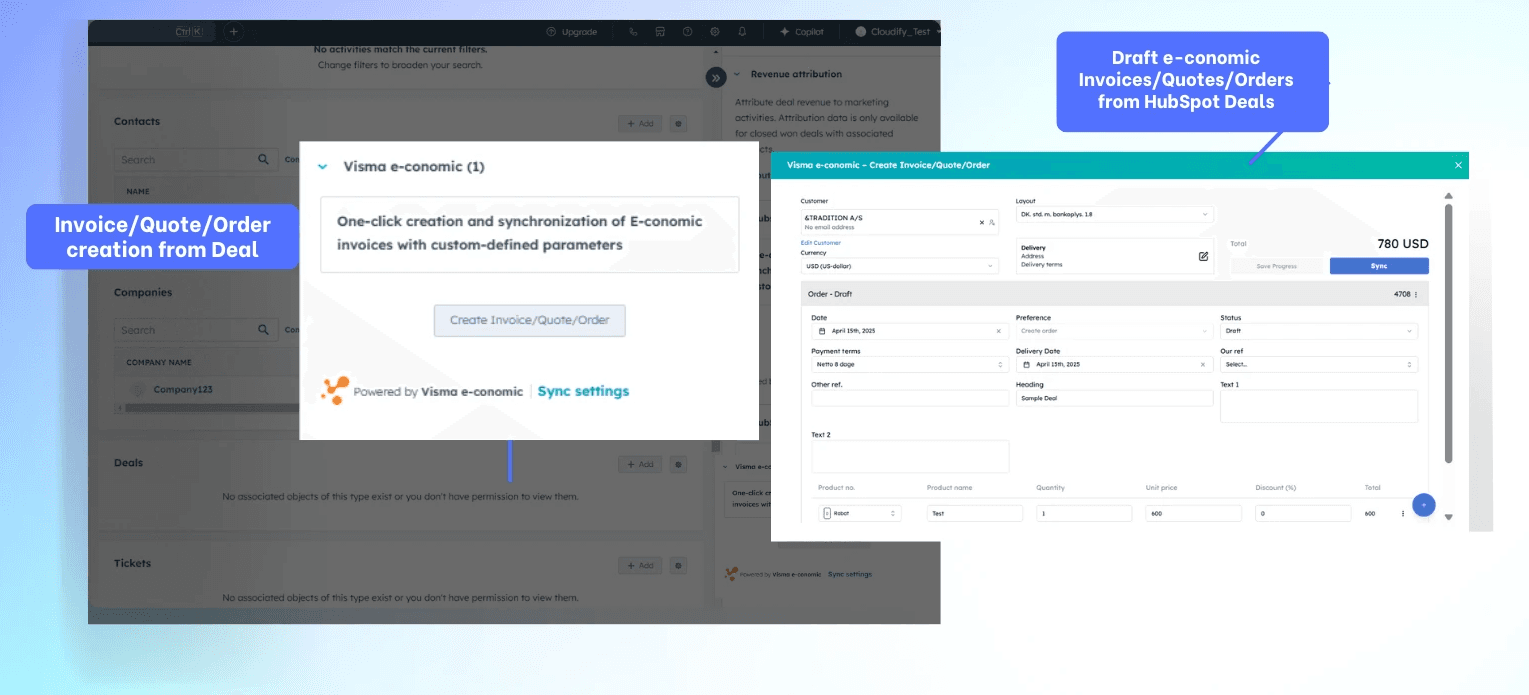Collapse the right sidebar with double-arrow icon
This screenshot has width=1529, height=695.
[x=715, y=77]
